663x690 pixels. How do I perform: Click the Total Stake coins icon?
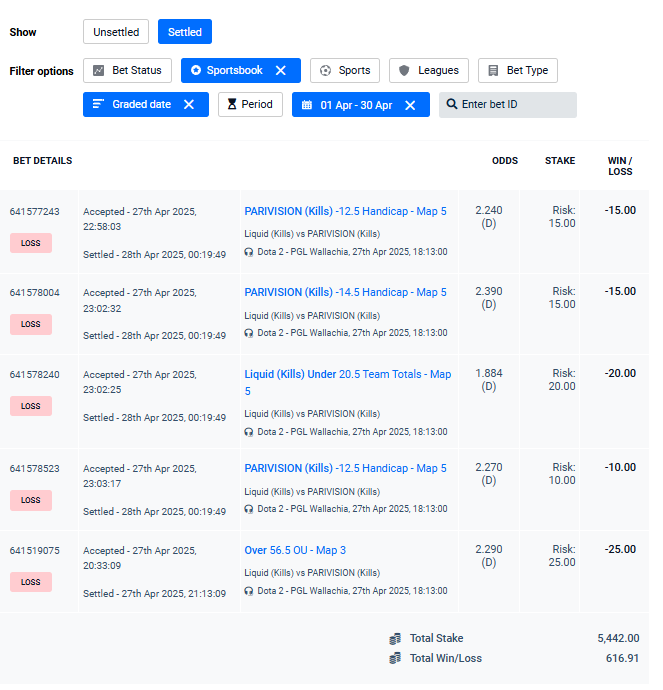(396, 638)
